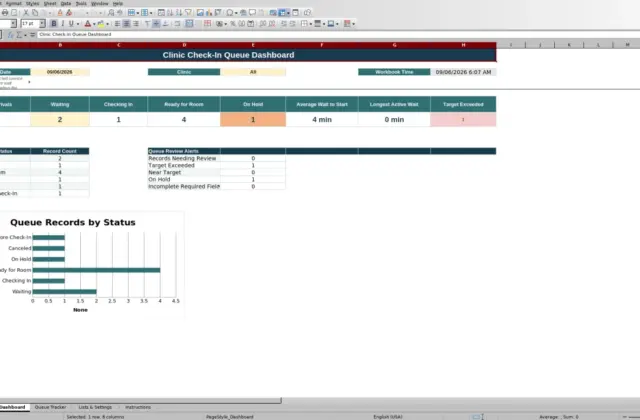
Task: Click the Function Wizard fx icon
Action: point(11,35)
